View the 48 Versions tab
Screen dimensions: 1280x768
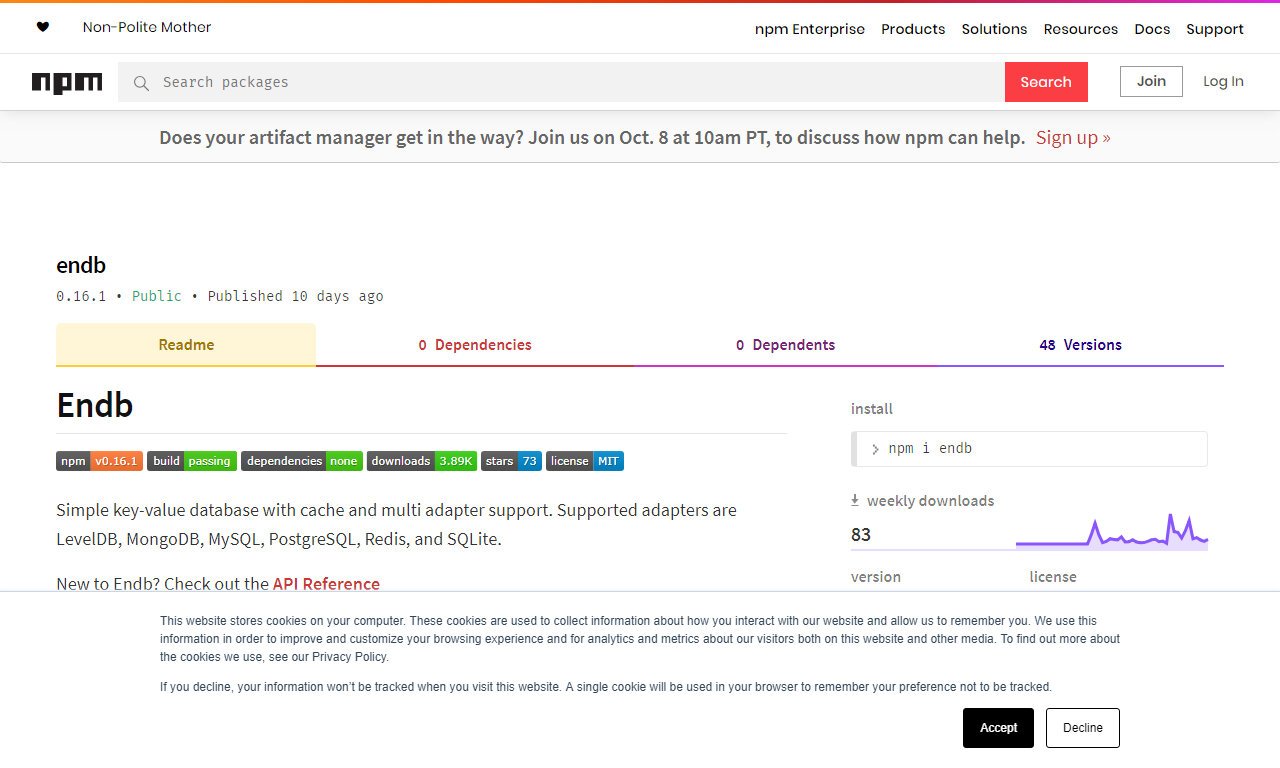point(1080,345)
